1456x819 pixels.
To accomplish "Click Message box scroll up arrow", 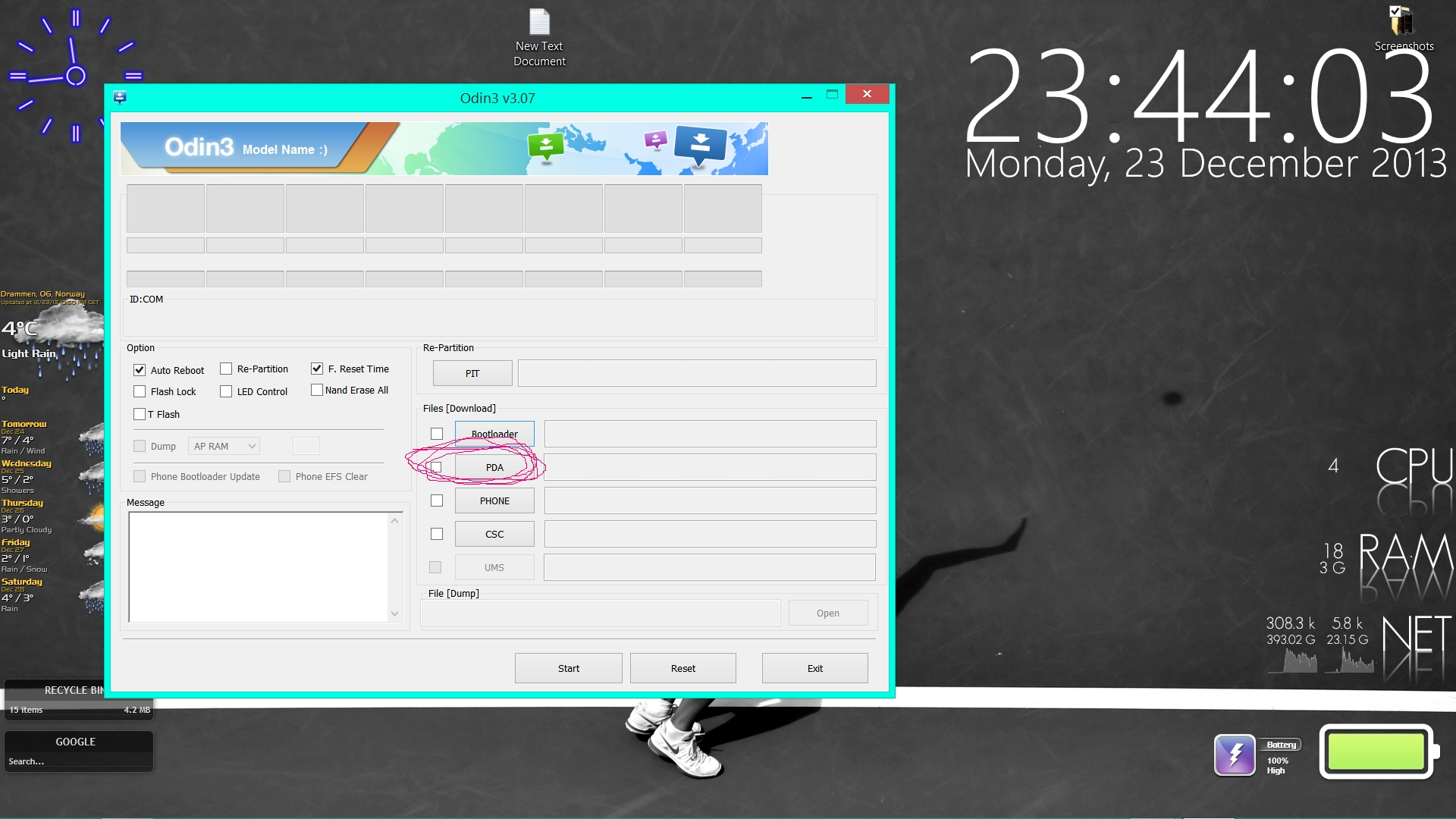I will (x=394, y=520).
